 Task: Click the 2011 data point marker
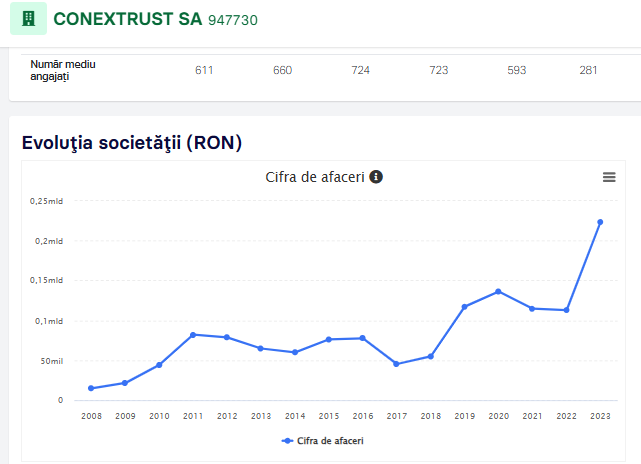[x=193, y=335]
